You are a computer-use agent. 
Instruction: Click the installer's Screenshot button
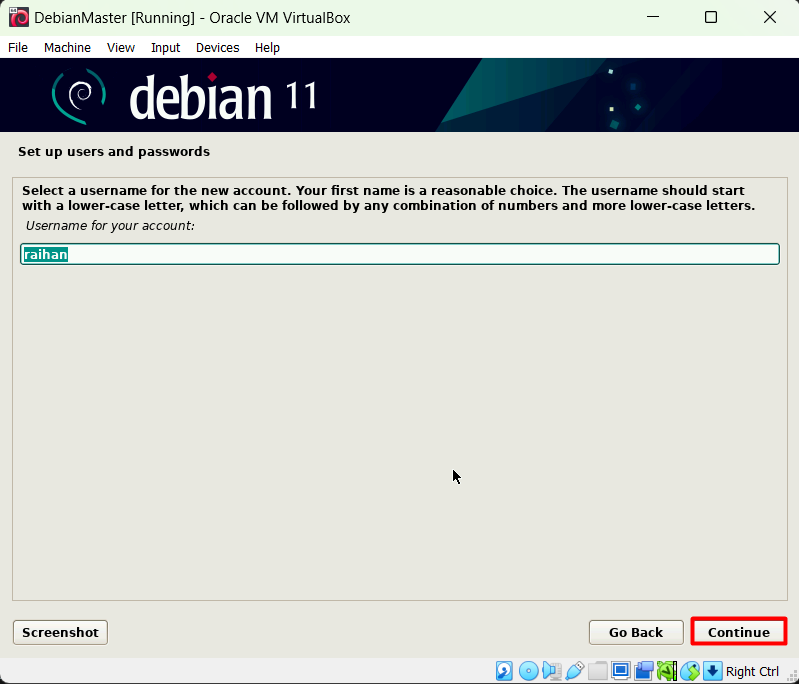60,632
